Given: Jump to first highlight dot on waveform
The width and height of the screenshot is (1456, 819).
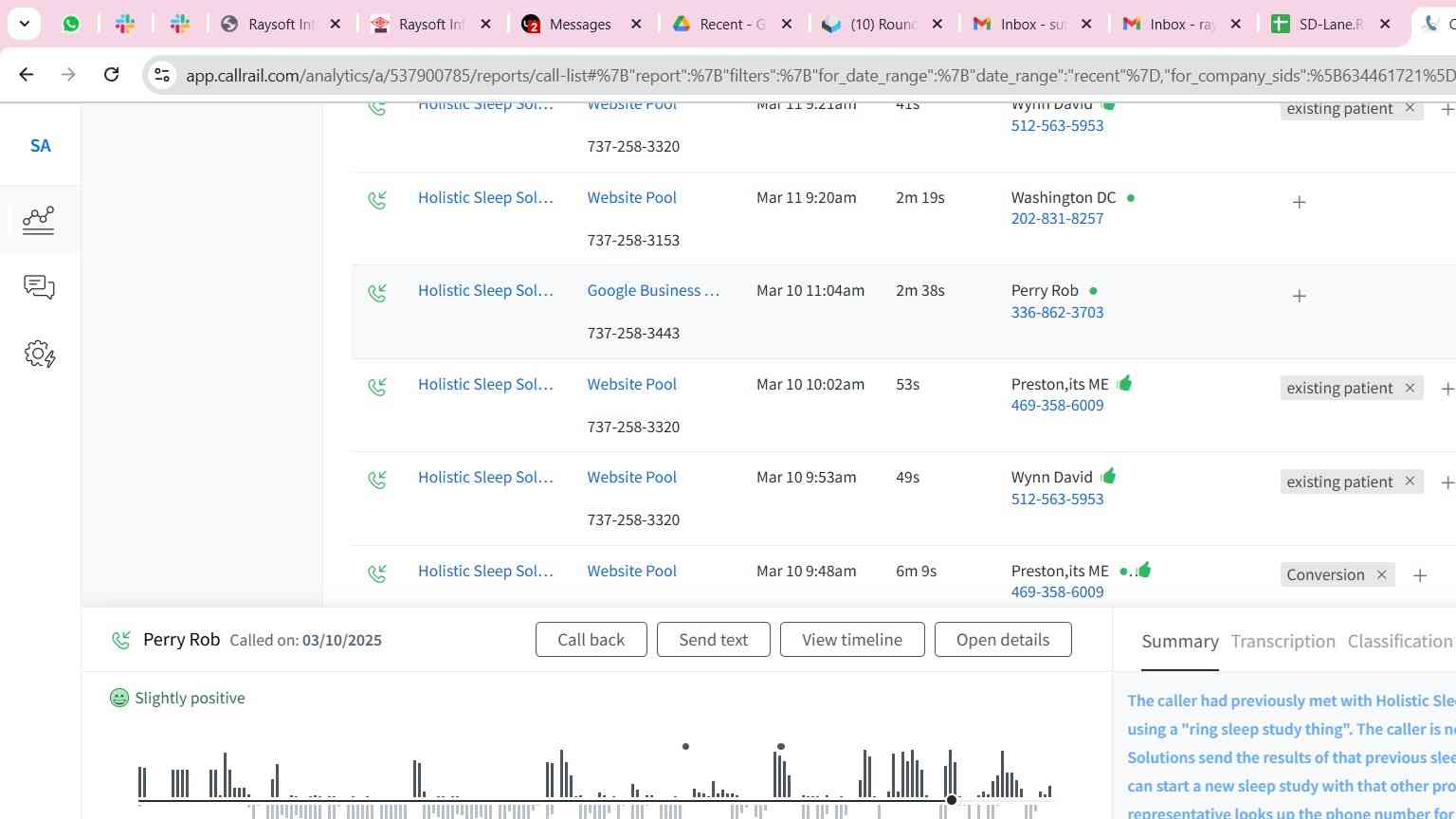Looking at the screenshot, I should tap(685, 746).
